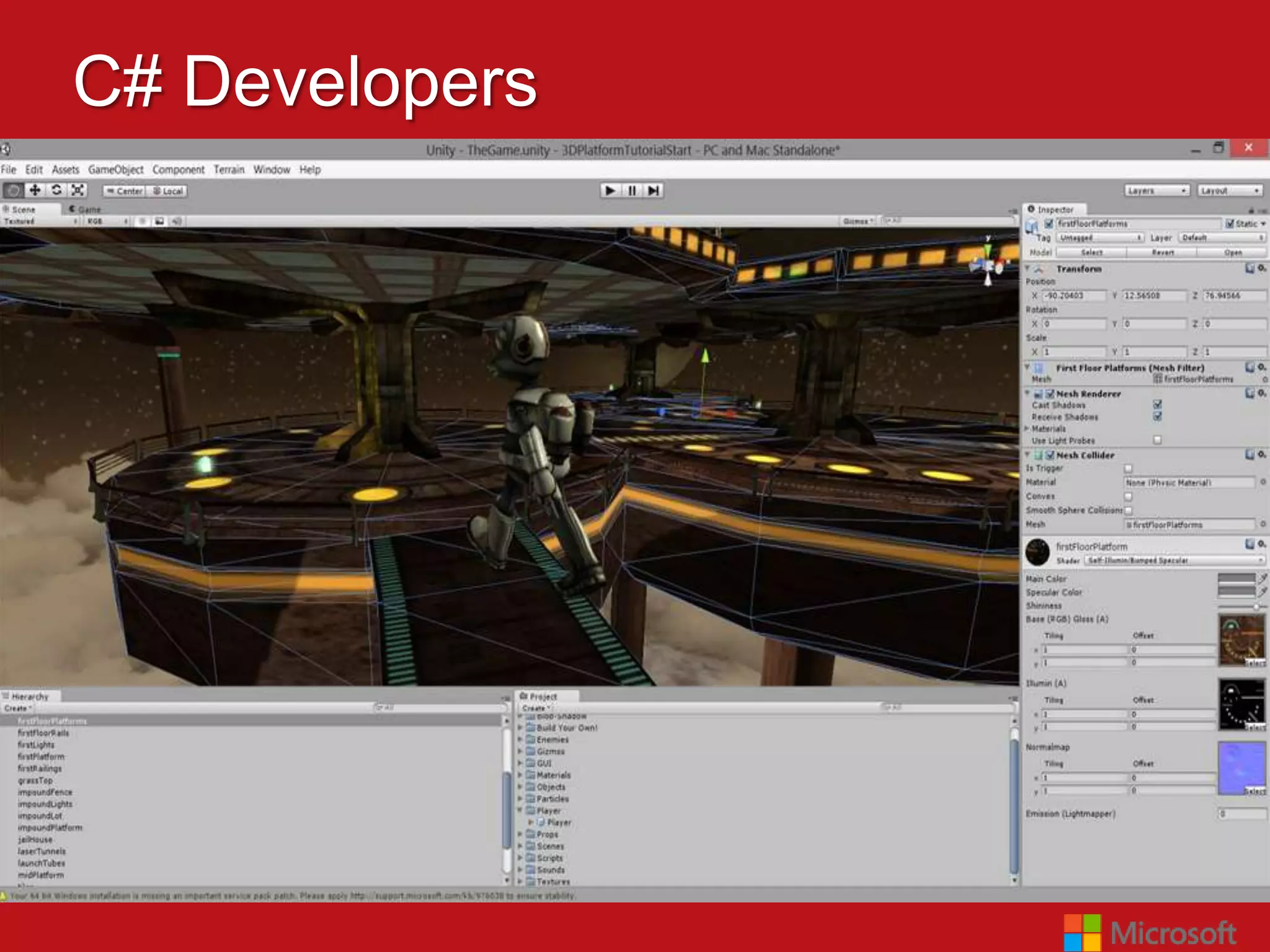This screenshot has height=952, width=1270.
Task: Select the Hand (view) tool in toolbar
Action: click(14, 190)
